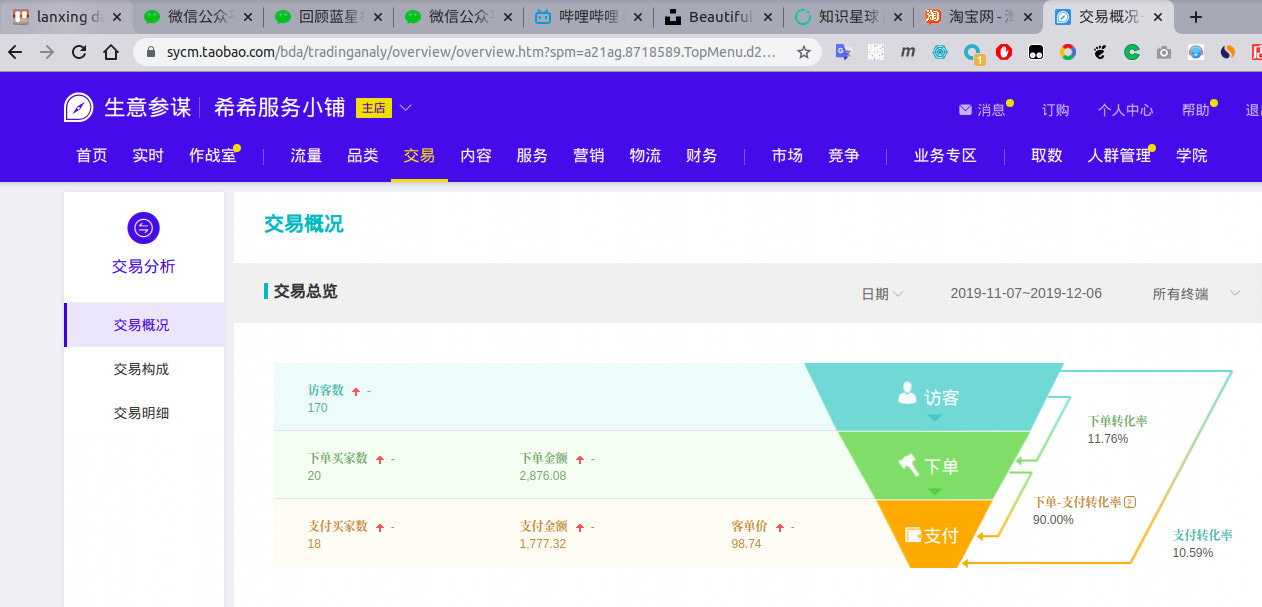Image resolution: width=1262 pixels, height=607 pixels.
Task: Open the 日期 dropdown
Action: [882, 293]
